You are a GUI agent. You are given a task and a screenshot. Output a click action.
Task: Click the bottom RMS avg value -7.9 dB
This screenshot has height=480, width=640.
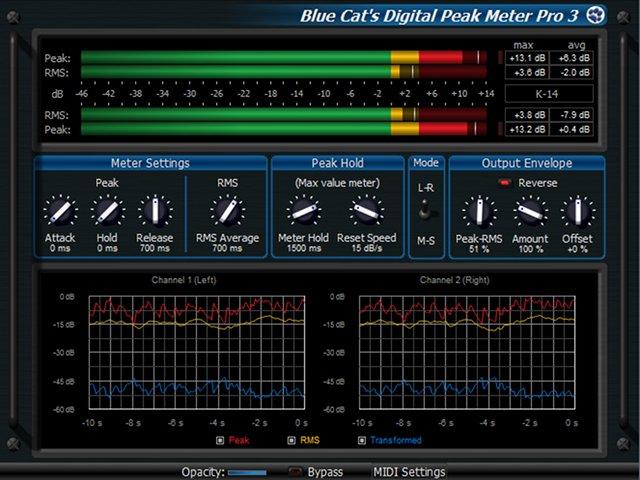tap(571, 115)
